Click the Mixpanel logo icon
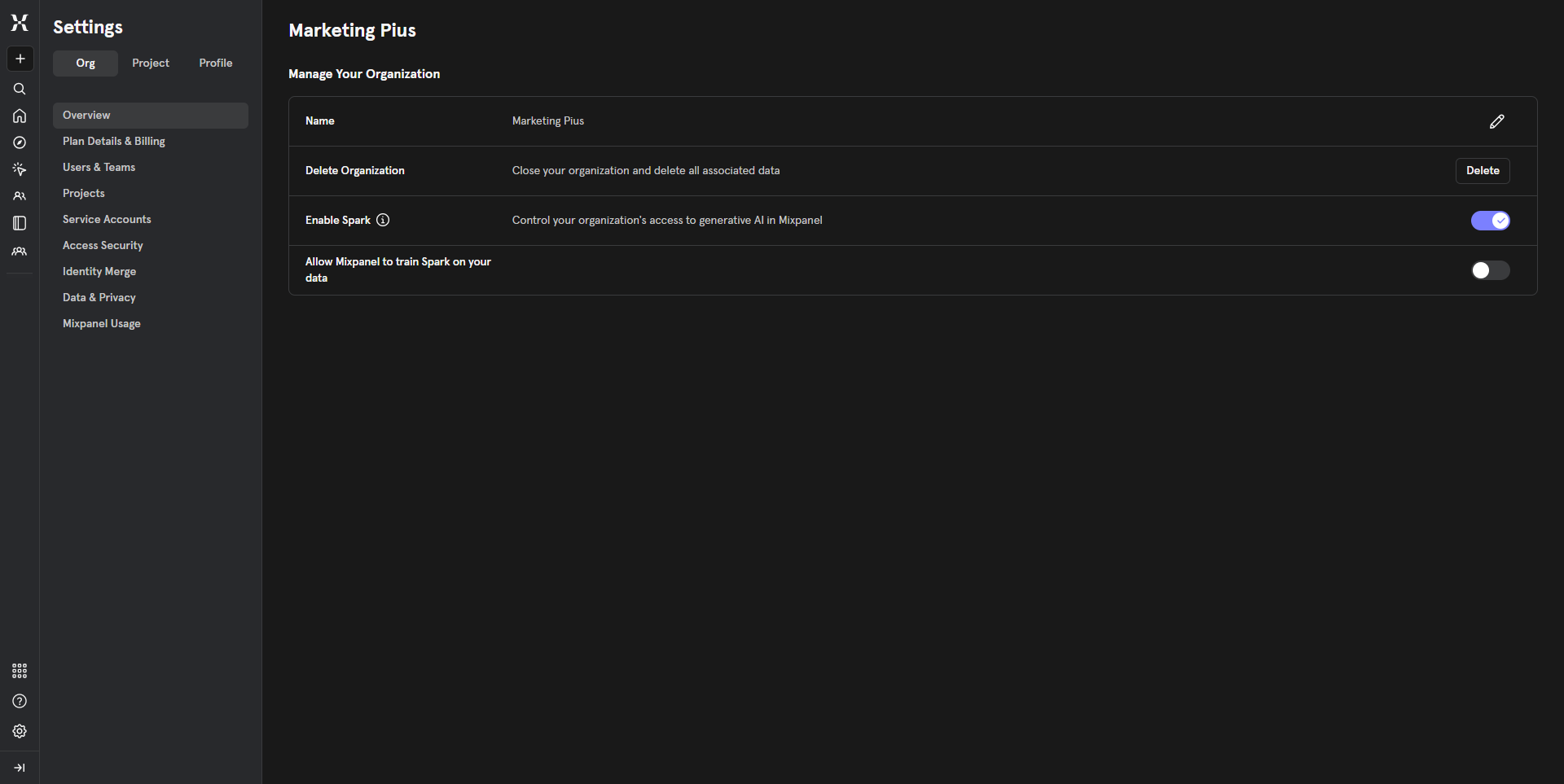 [x=20, y=23]
